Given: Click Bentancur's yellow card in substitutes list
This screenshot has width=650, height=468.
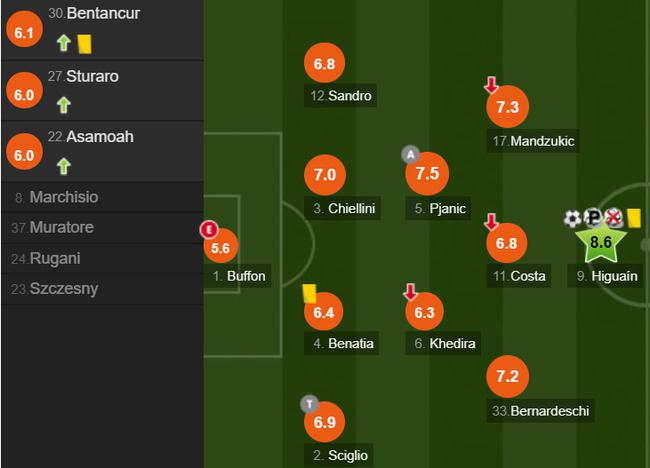Looking at the screenshot, I should [84, 43].
